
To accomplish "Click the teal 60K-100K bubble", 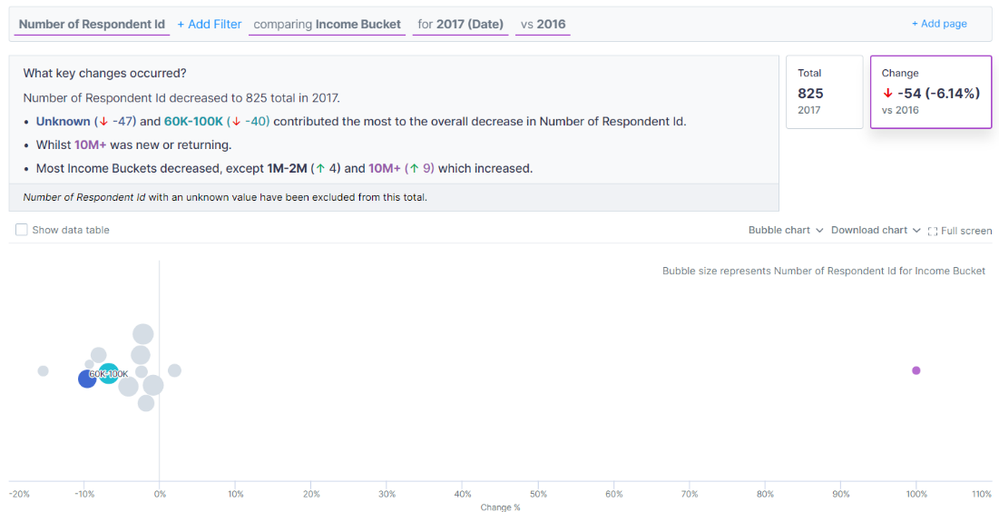I will pos(109,373).
